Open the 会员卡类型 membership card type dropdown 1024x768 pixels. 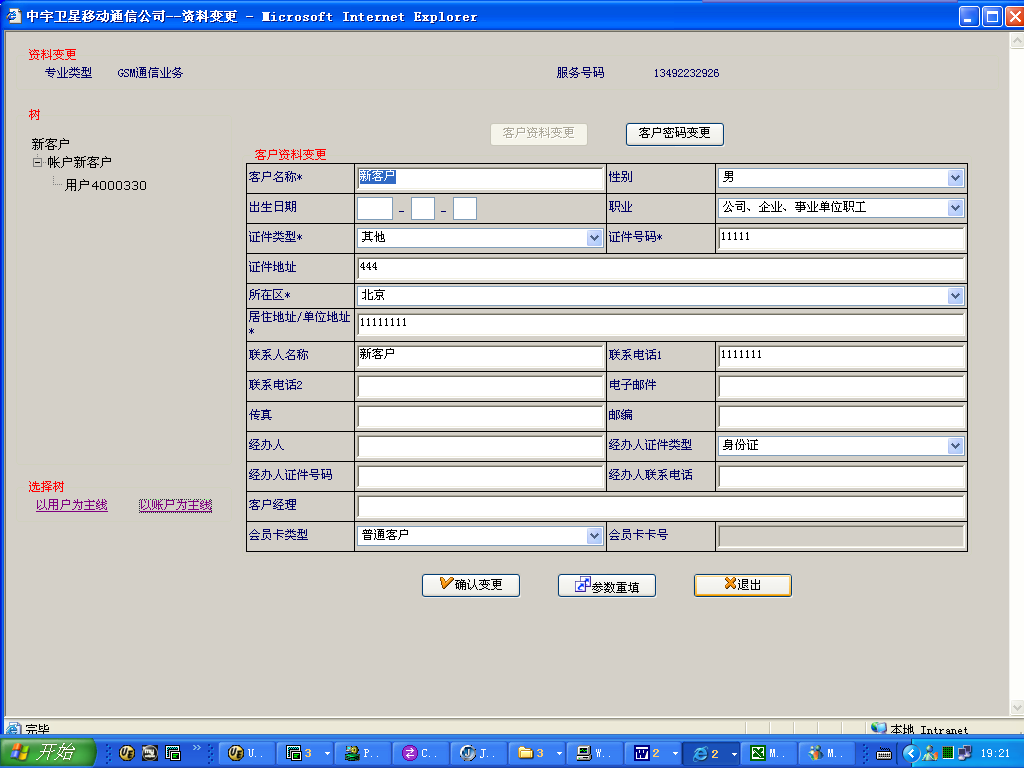coord(594,536)
